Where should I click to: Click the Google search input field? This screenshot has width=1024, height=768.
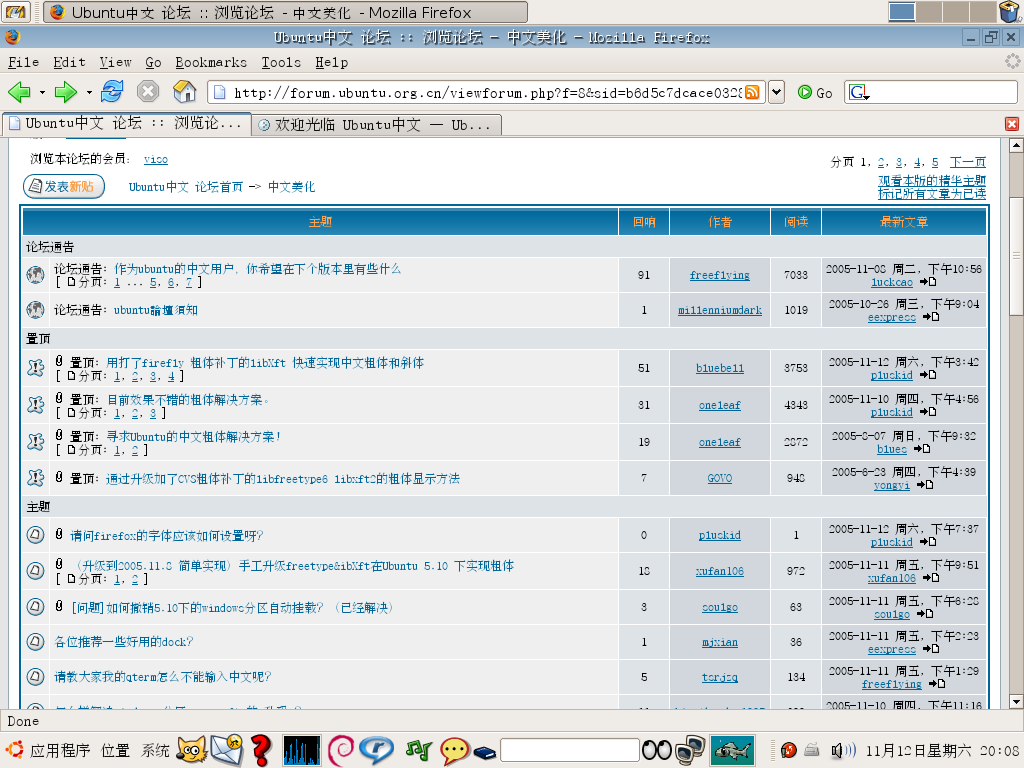(x=943, y=93)
